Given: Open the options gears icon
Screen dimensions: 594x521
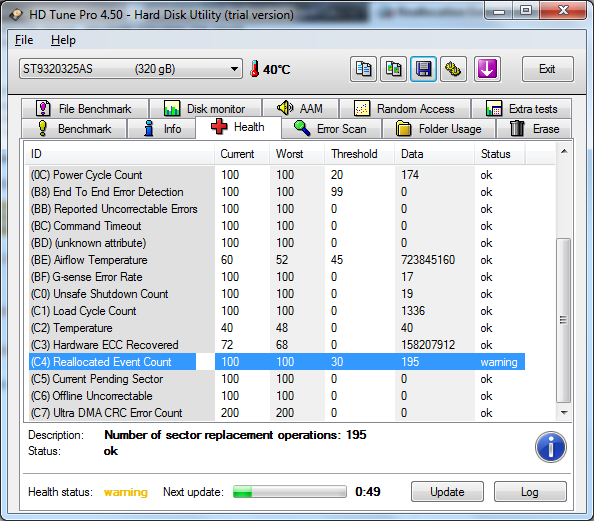Looking at the screenshot, I should 453,69.
